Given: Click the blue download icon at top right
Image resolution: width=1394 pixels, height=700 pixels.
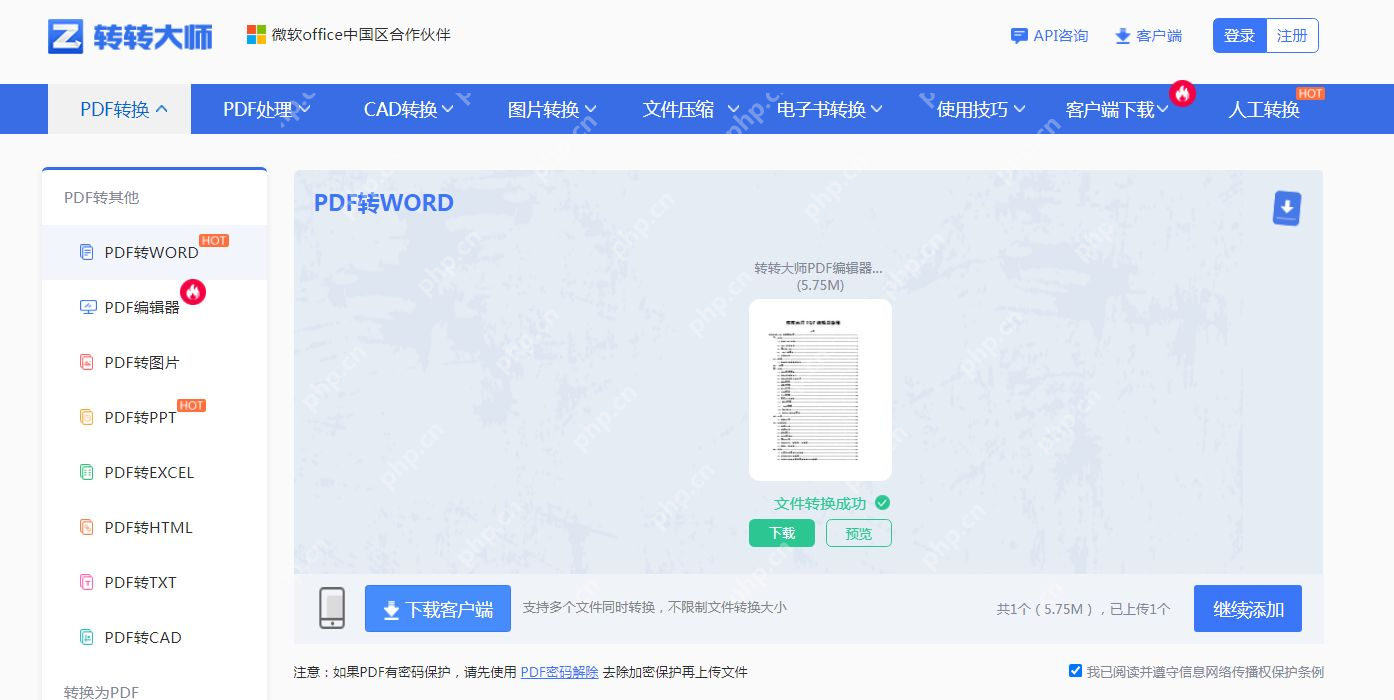Looking at the screenshot, I should tap(1286, 208).
